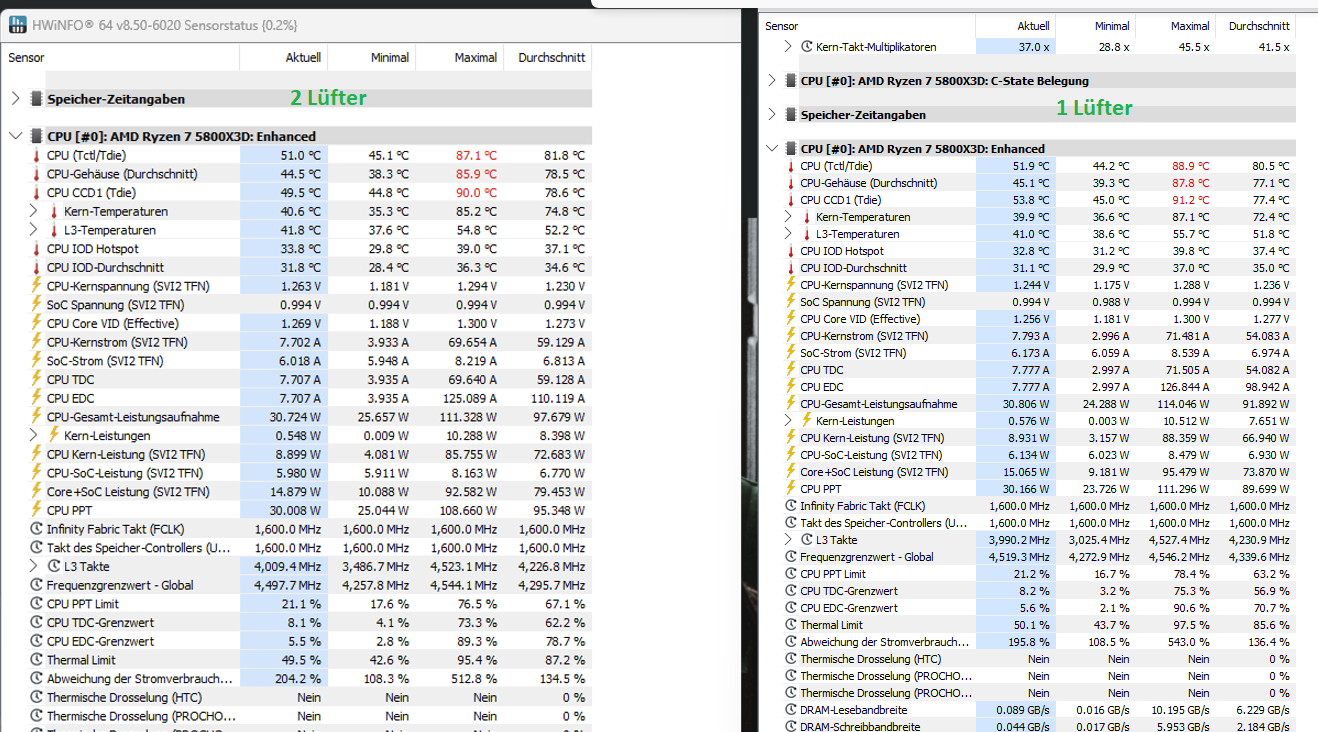Viewport: 1318px width, 732px height.
Task: Expand Speicher-Zeitangaben in the right window
Action: (771, 115)
